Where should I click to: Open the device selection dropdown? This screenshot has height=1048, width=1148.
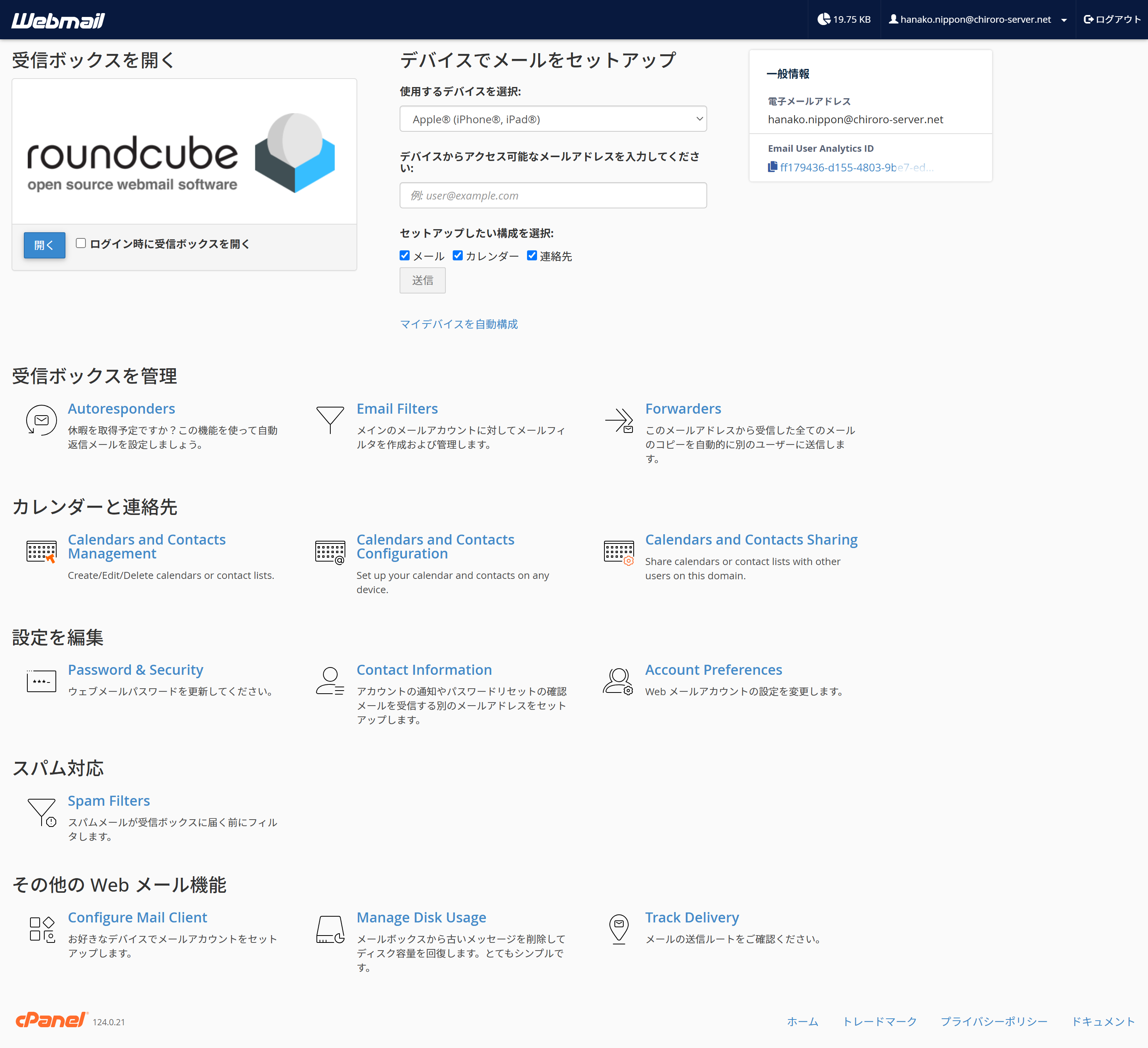(x=553, y=119)
